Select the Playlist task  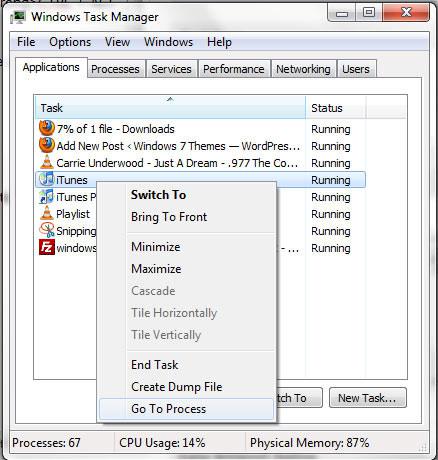(73, 214)
